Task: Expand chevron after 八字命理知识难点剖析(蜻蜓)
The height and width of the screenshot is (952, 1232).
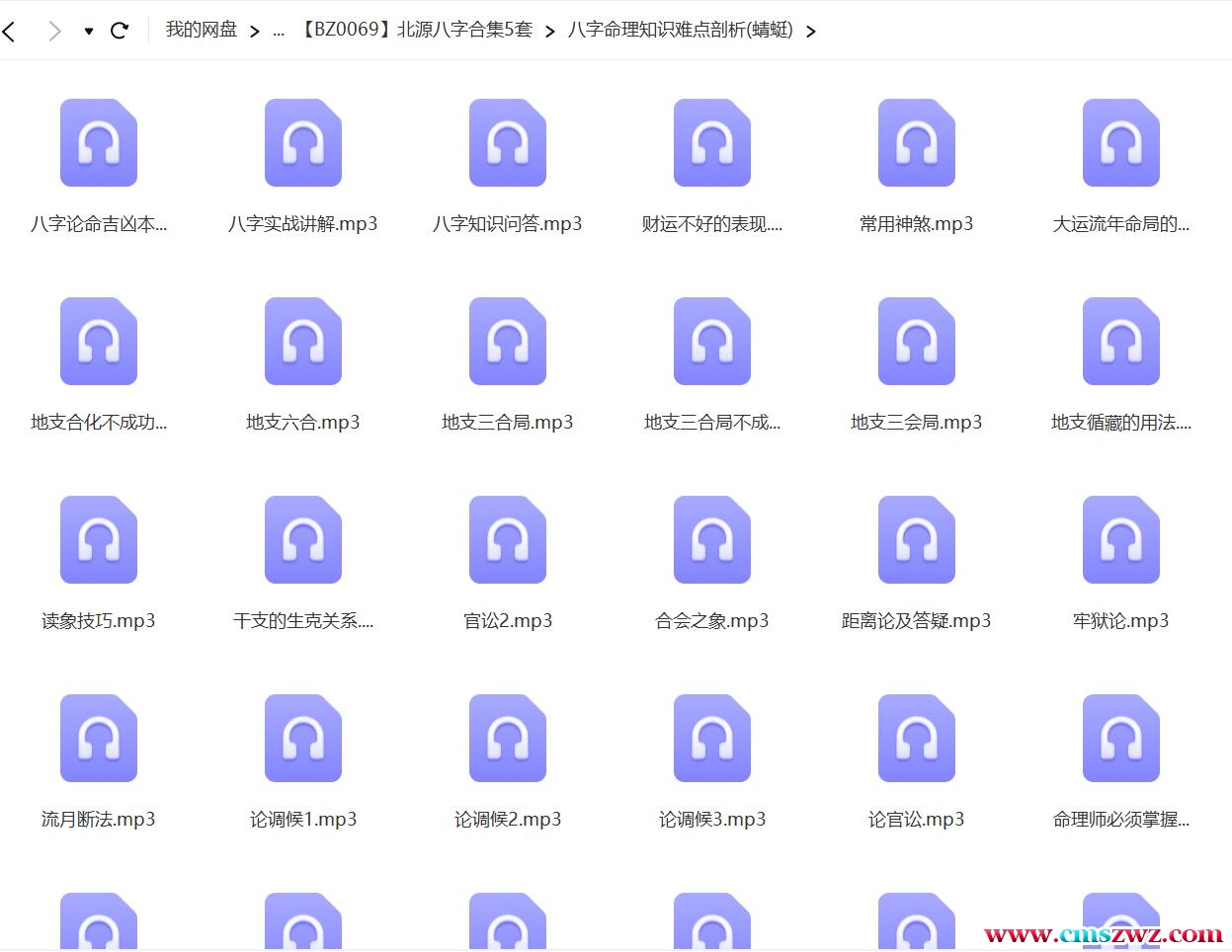Action: (811, 32)
